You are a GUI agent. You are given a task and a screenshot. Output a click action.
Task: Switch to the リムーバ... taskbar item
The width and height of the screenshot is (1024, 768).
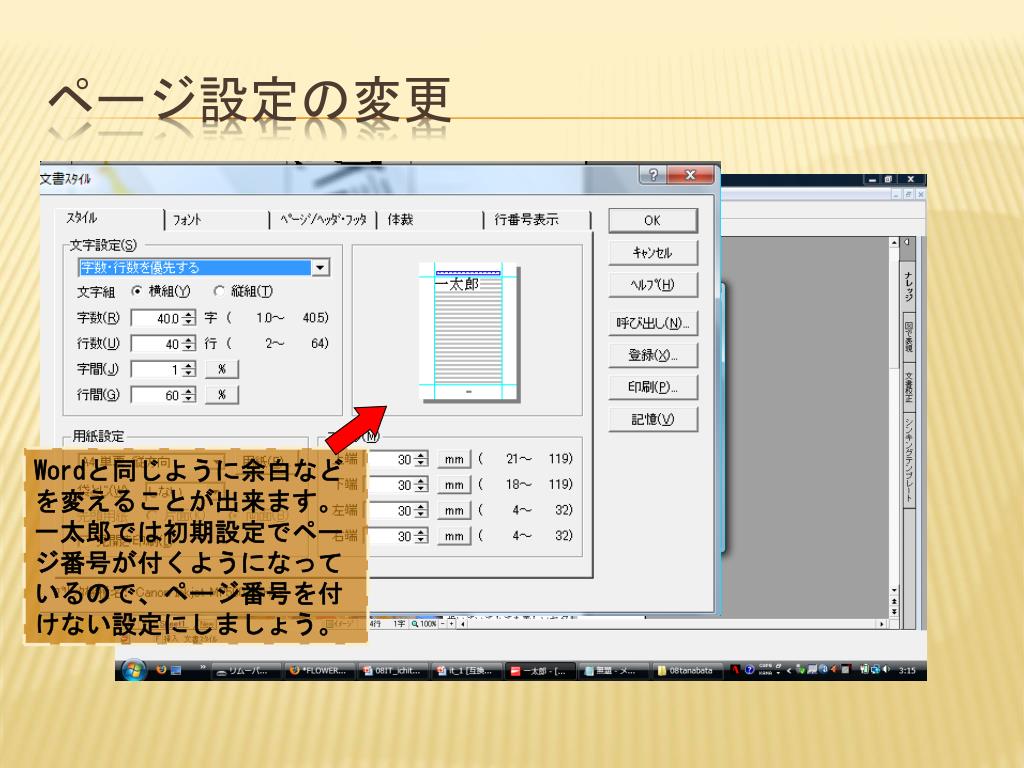pyautogui.click(x=248, y=671)
